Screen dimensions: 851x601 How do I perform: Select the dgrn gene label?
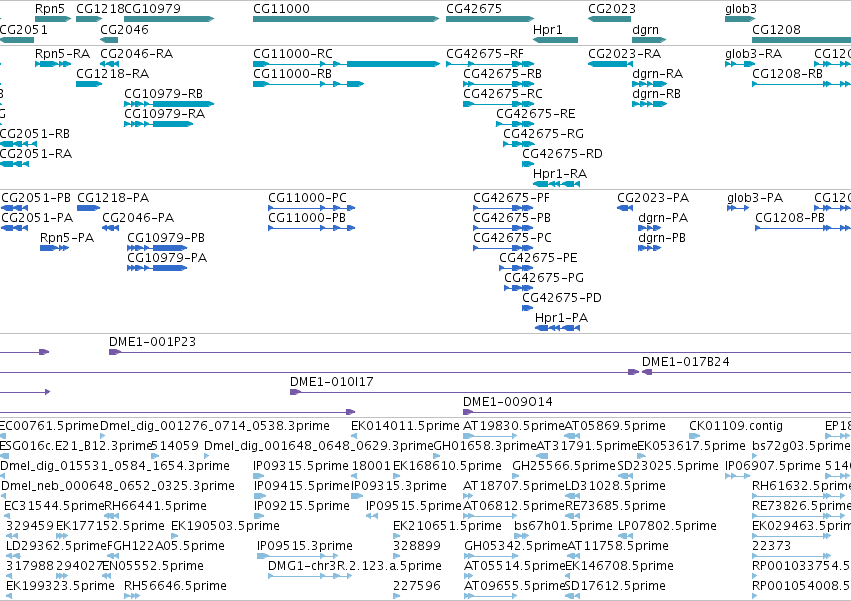coord(645,30)
